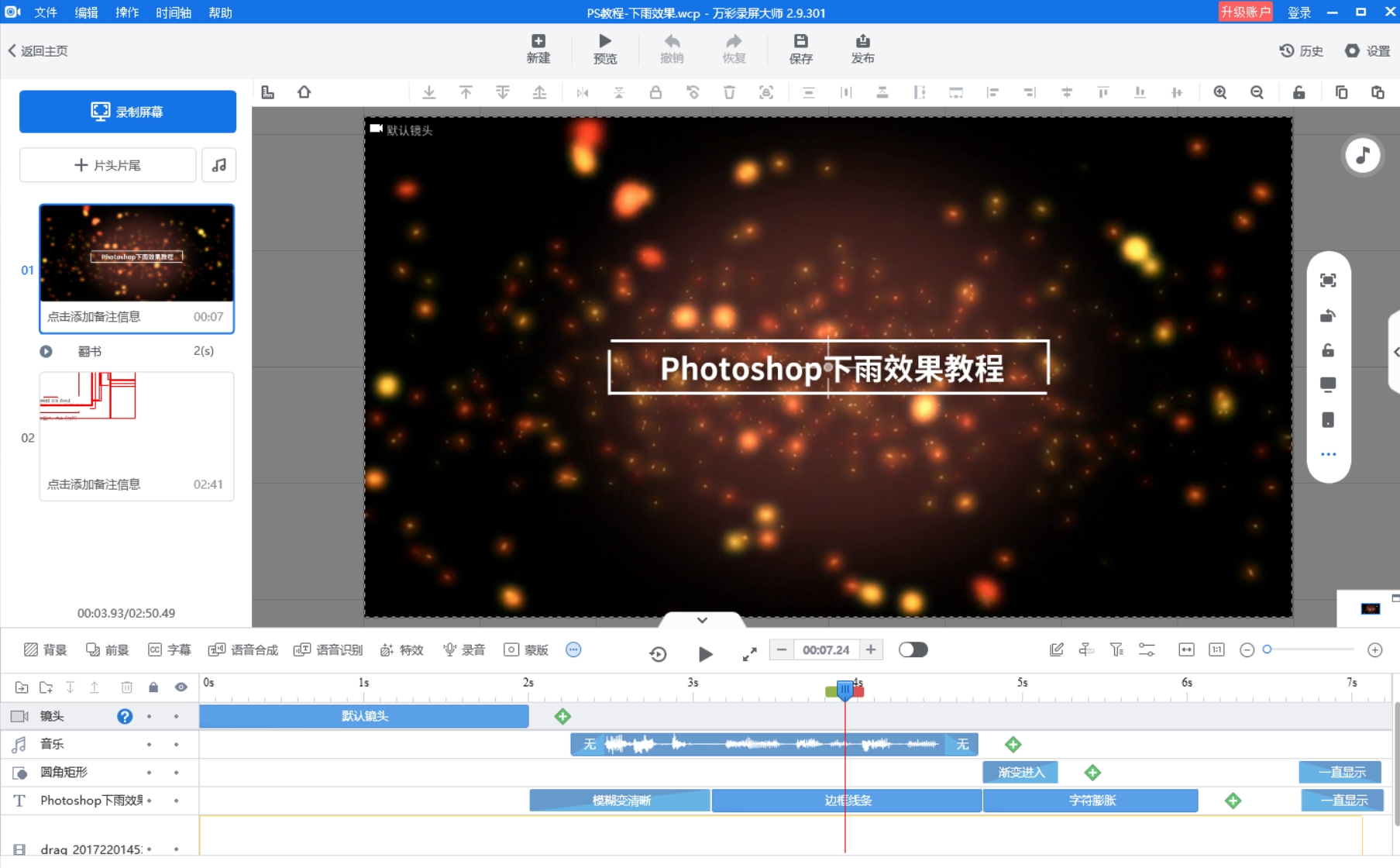Open the 编辑 menu
The width and height of the screenshot is (1400, 868).
click(86, 12)
